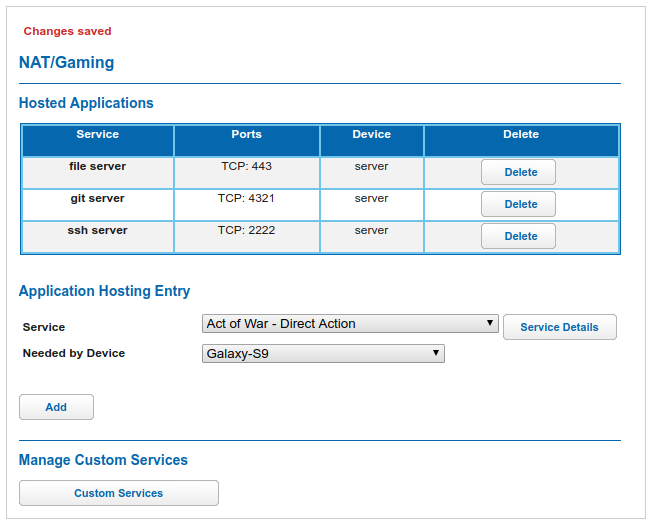Click the Ports column header

[x=246, y=135]
